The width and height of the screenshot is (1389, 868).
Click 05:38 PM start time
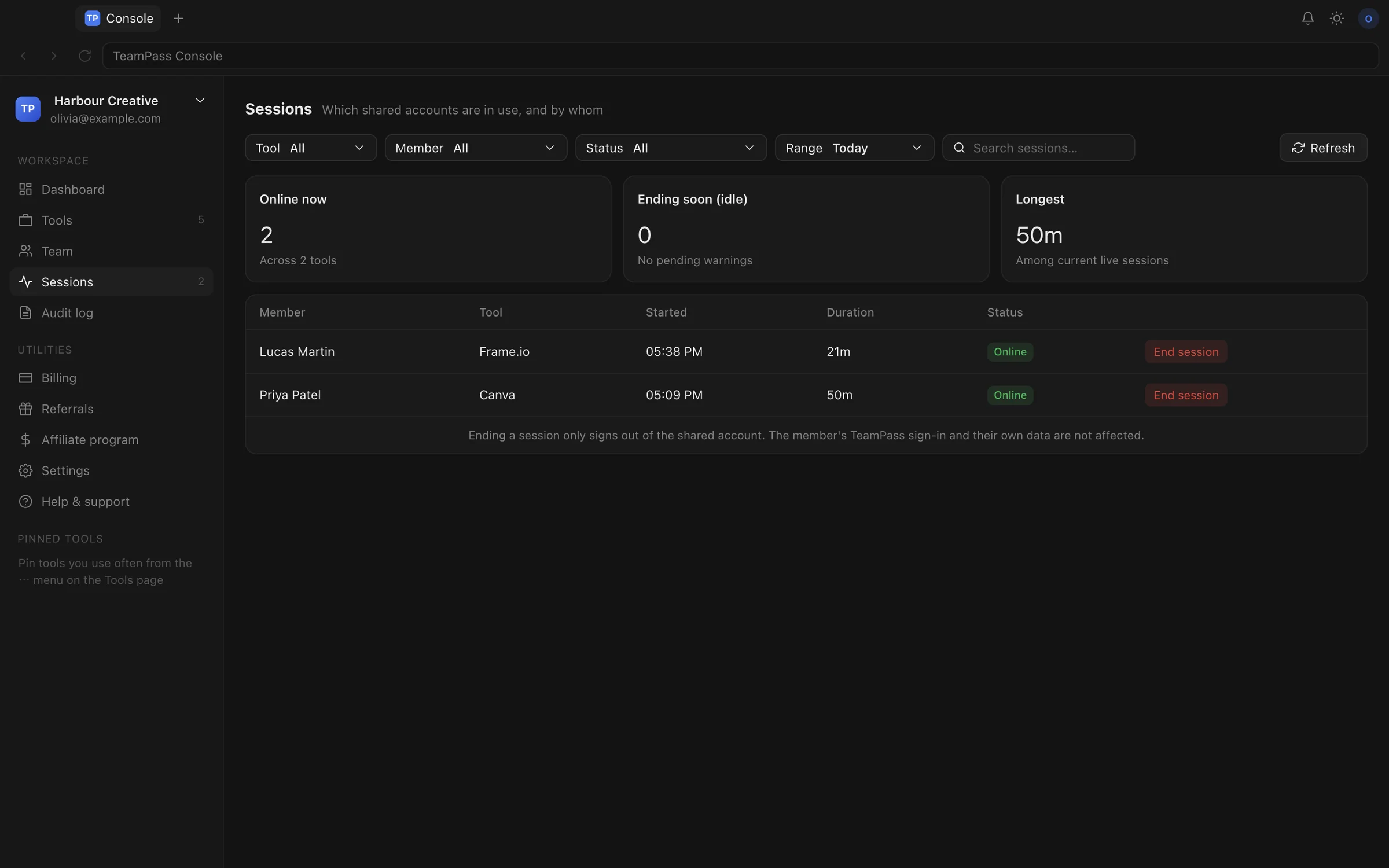click(674, 352)
